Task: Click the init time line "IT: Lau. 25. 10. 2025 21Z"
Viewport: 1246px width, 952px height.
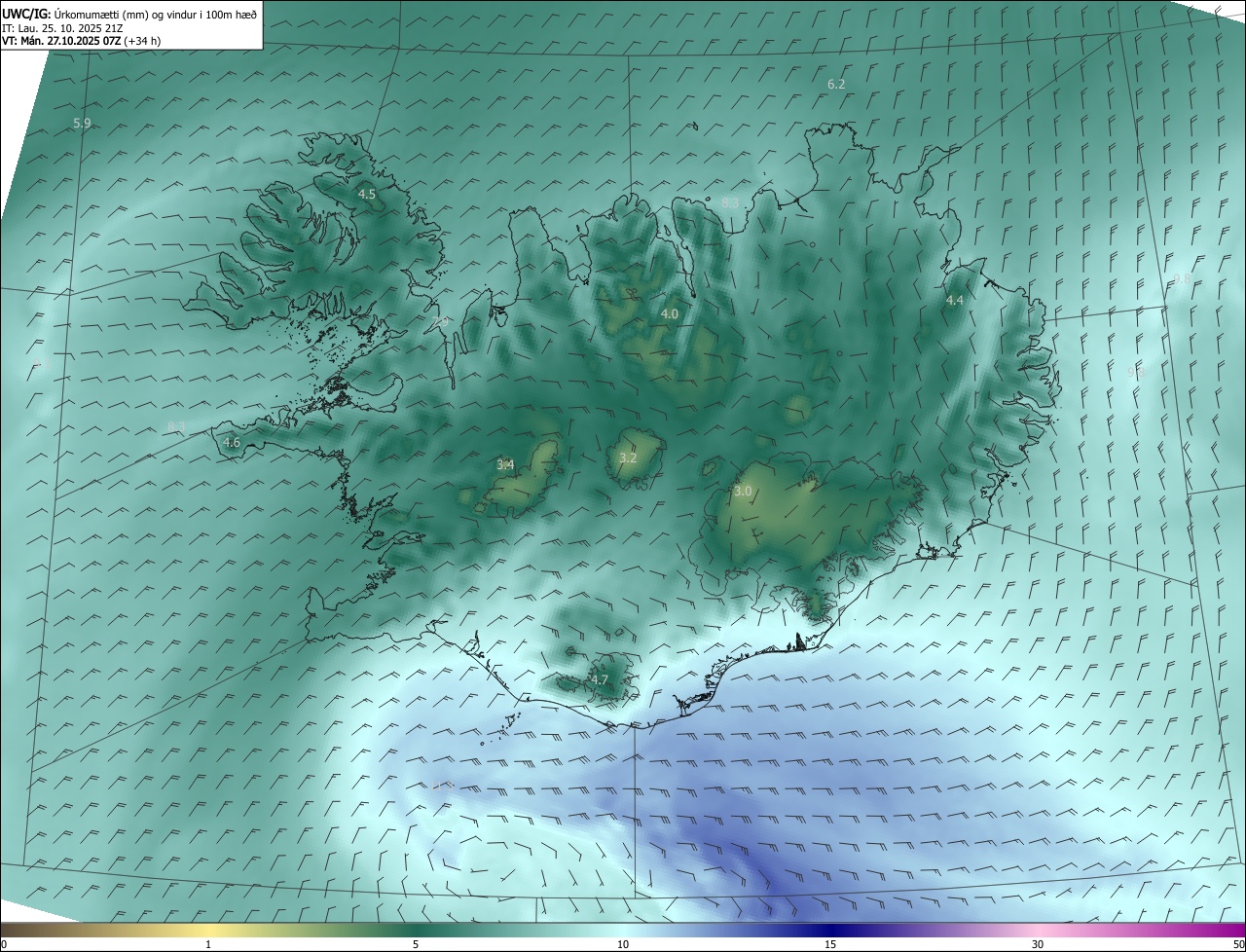Action: (x=62, y=27)
